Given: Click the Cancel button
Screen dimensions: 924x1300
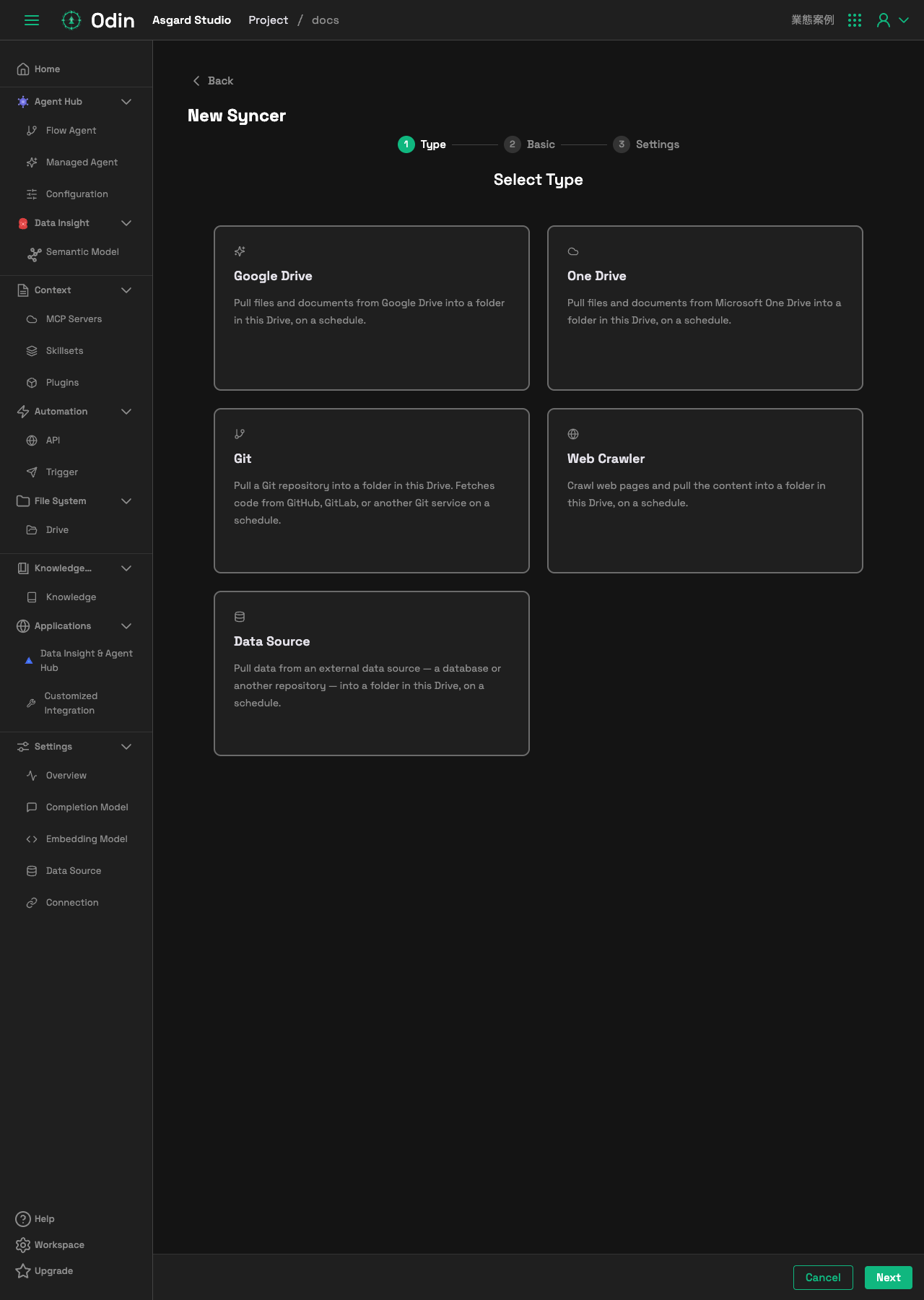Looking at the screenshot, I should pyautogui.click(x=823, y=1278).
